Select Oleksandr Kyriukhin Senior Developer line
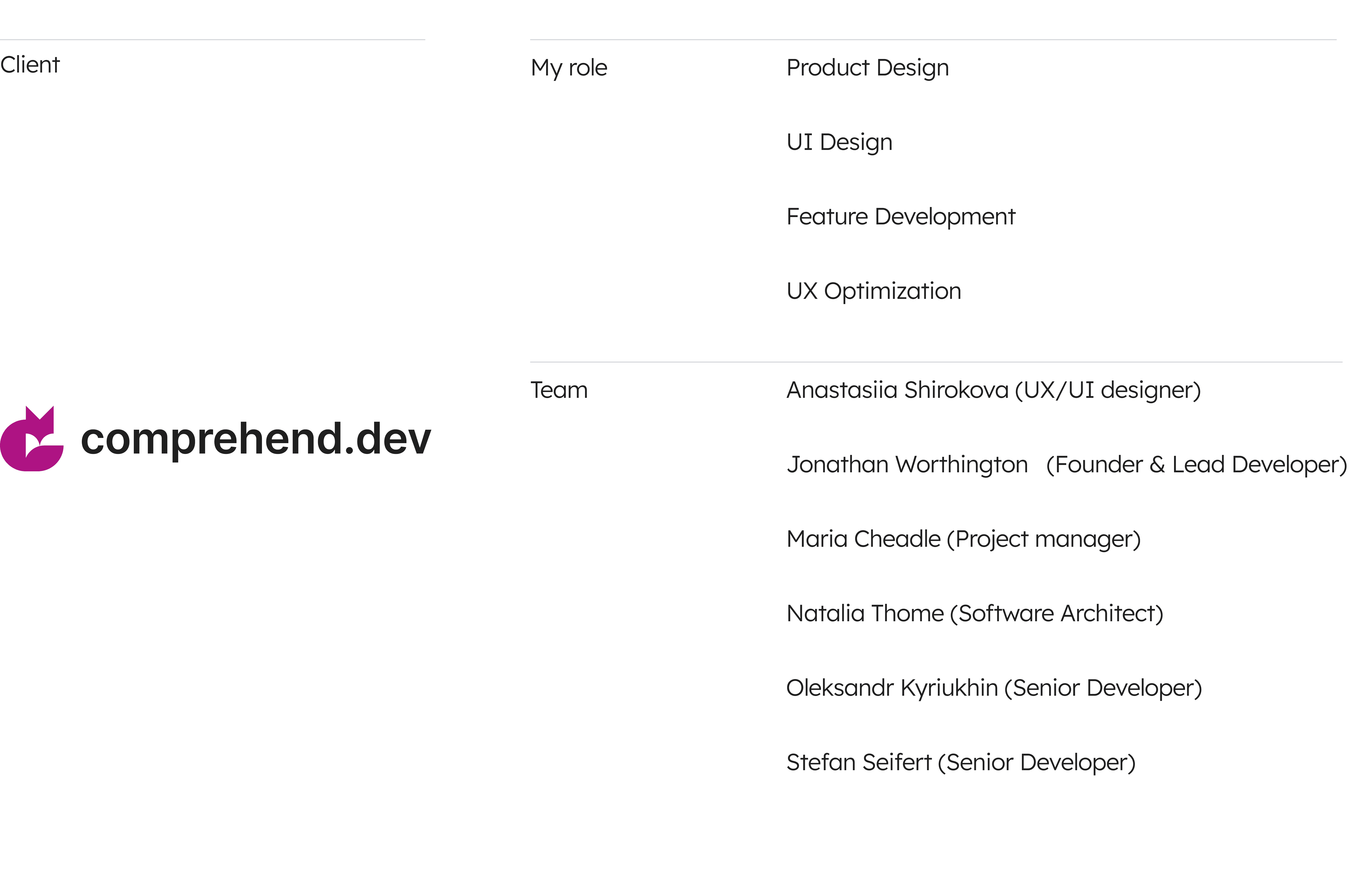 994,688
